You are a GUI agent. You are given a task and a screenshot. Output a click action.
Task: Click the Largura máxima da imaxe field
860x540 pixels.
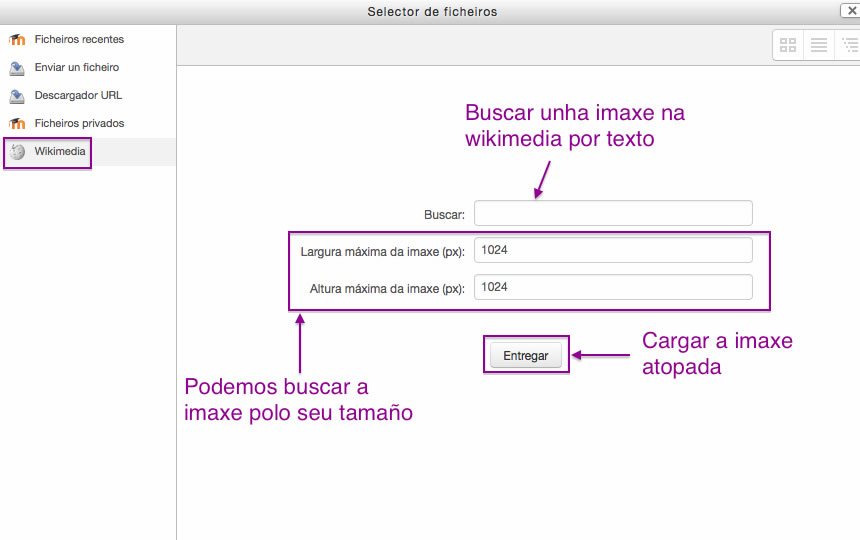coord(613,250)
